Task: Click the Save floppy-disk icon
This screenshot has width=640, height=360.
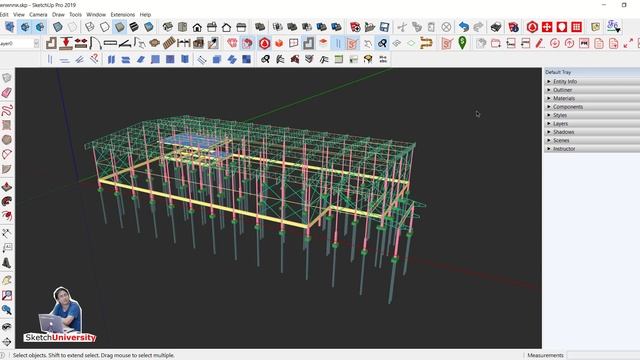Action: [384, 27]
